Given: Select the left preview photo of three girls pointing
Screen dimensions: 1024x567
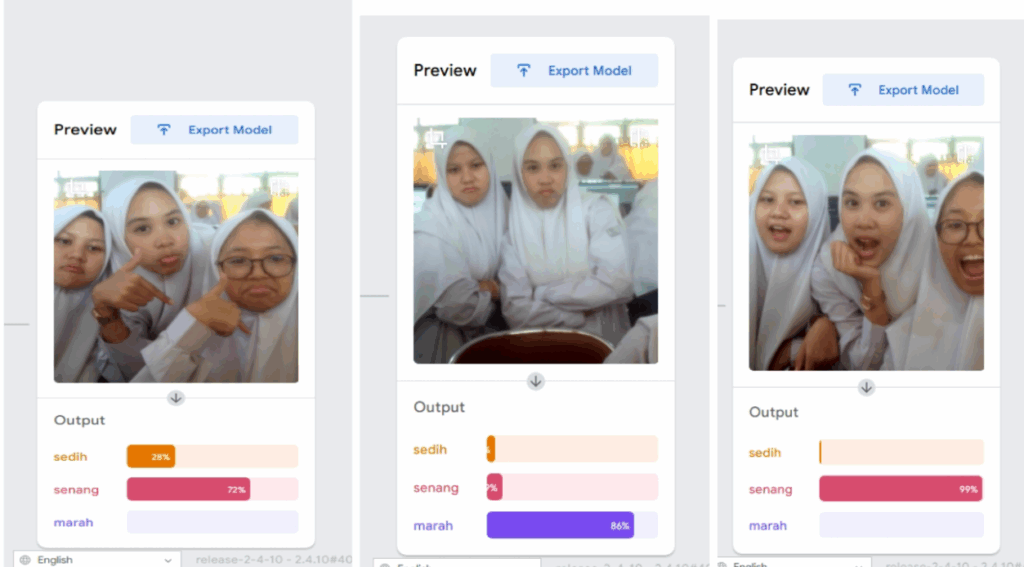Looking at the screenshot, I should point(176,276).
